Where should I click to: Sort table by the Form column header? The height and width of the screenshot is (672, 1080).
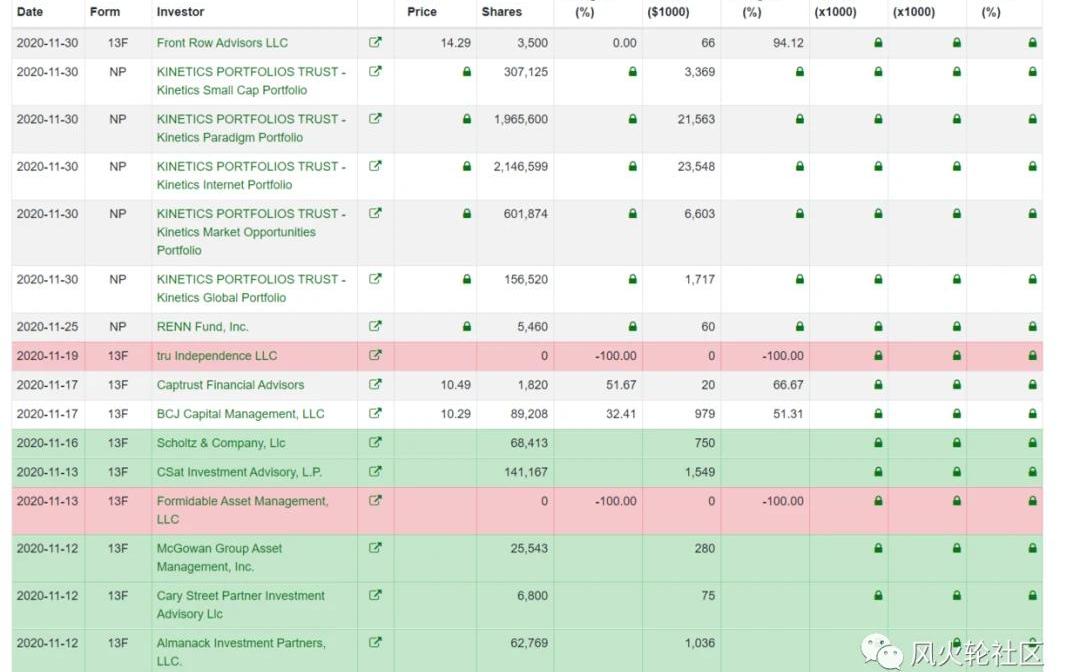105,12
